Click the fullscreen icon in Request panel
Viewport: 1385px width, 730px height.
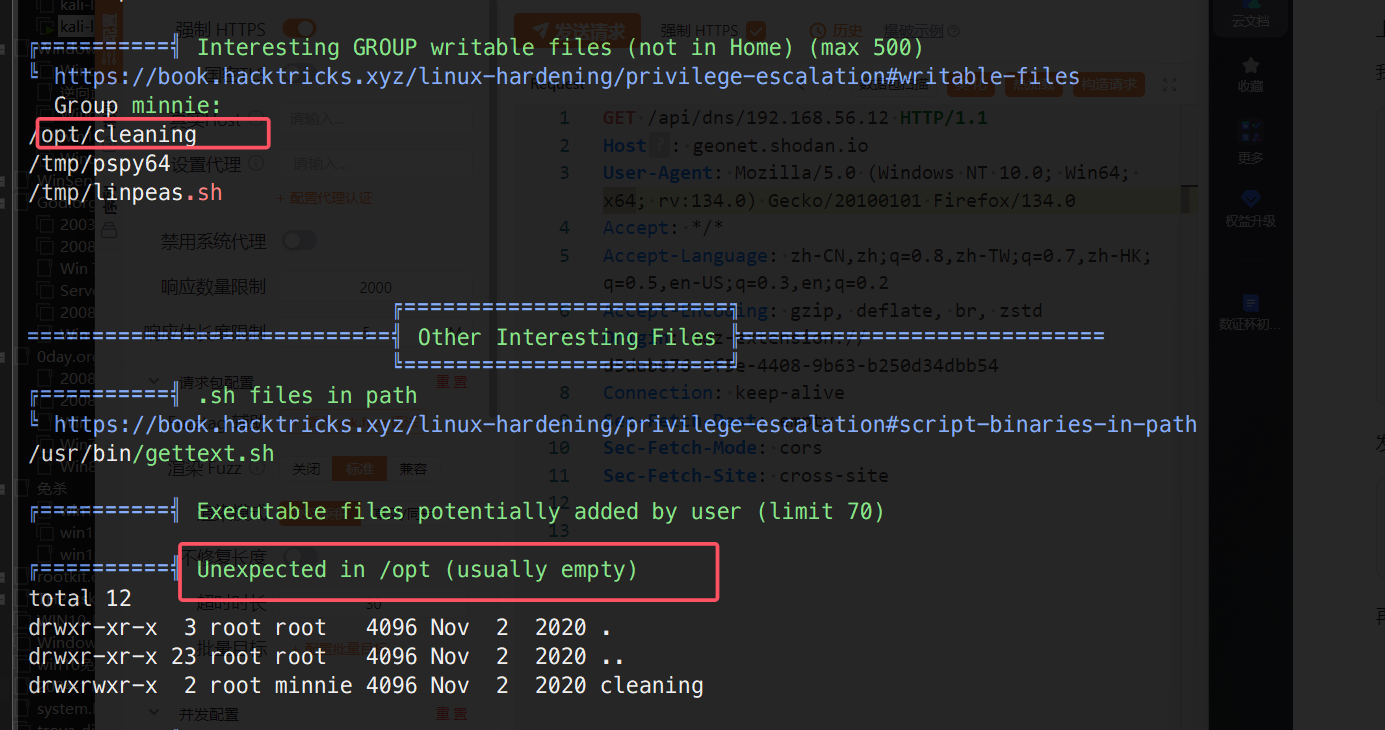click(x=1171, y=85)
